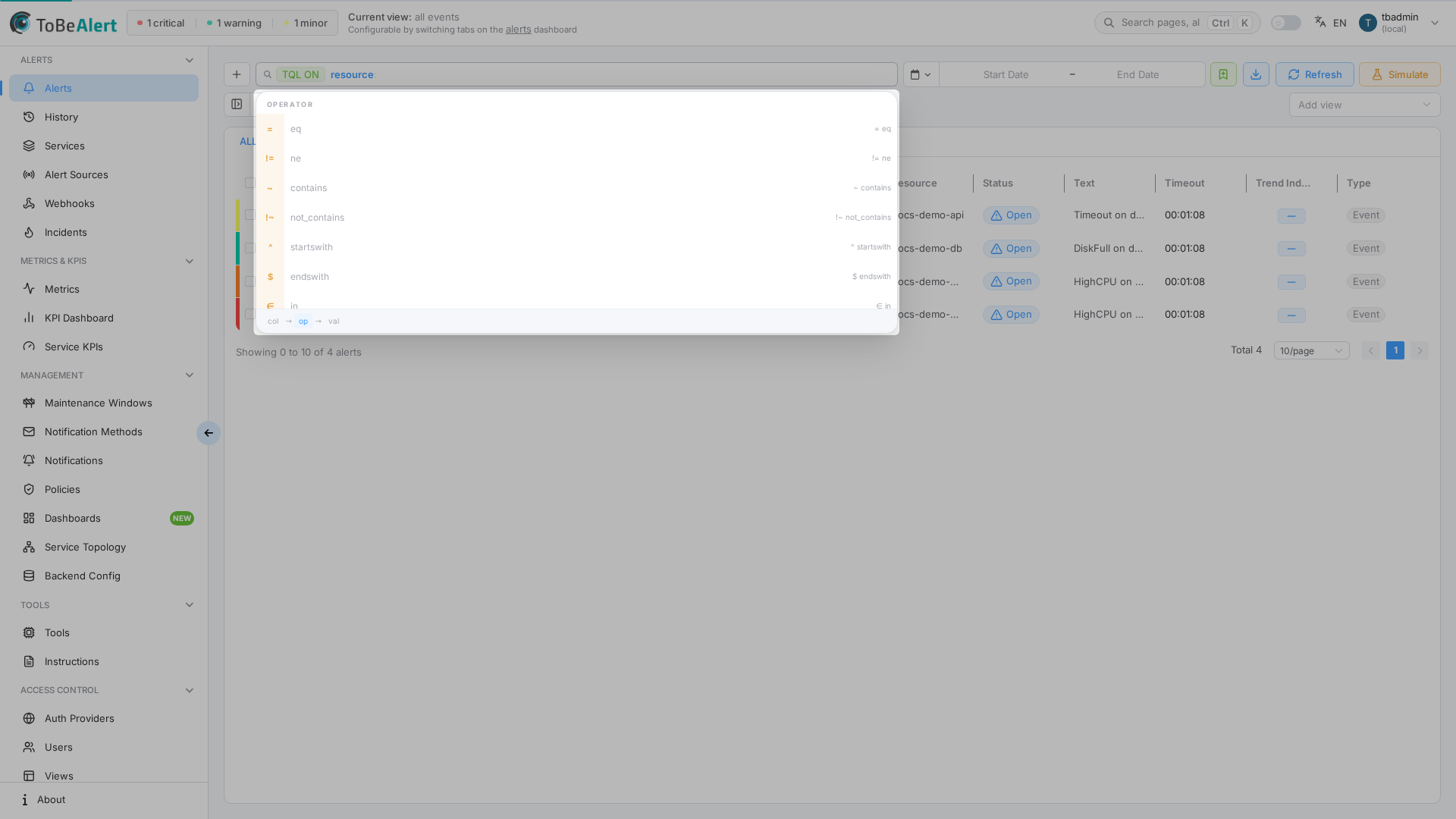Open the History page icon
Screen dimensions: 1456x819
pyautogui.click(x=29, y=117)
